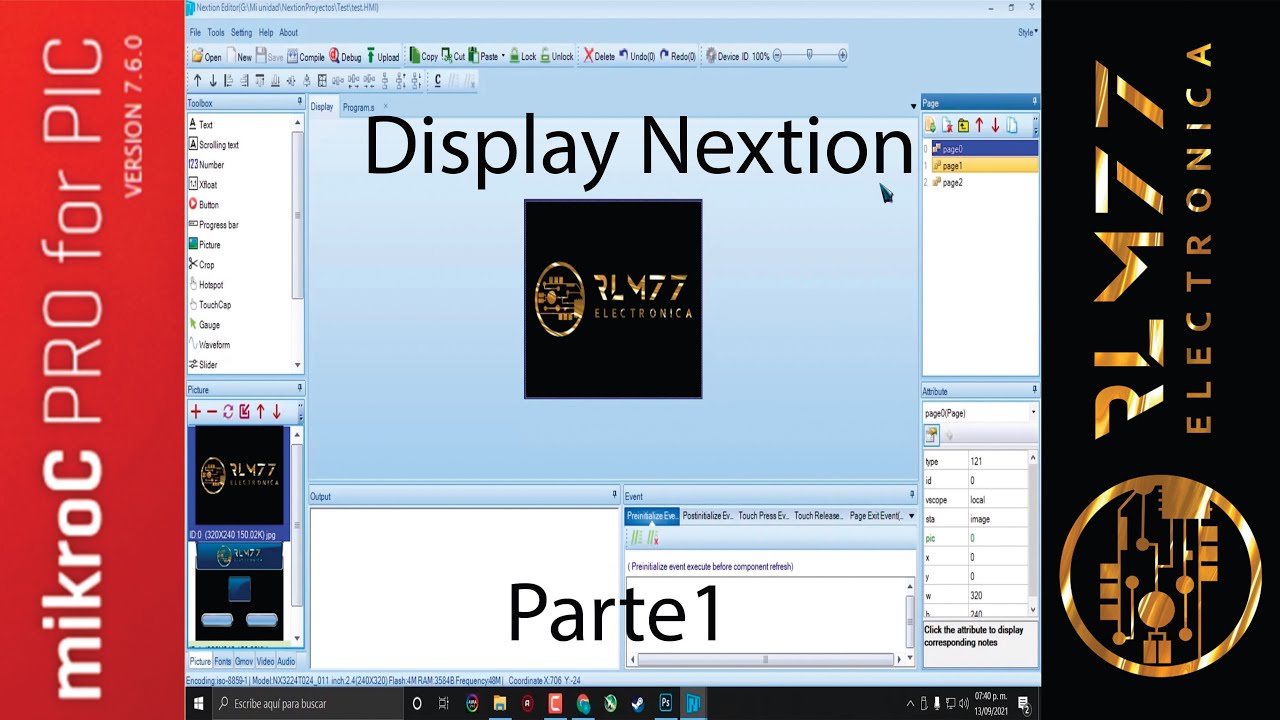Switch to the Video resource tab
Image resolution: width=1280 pixels, height=720 pixels.
(x=265, y=662)
